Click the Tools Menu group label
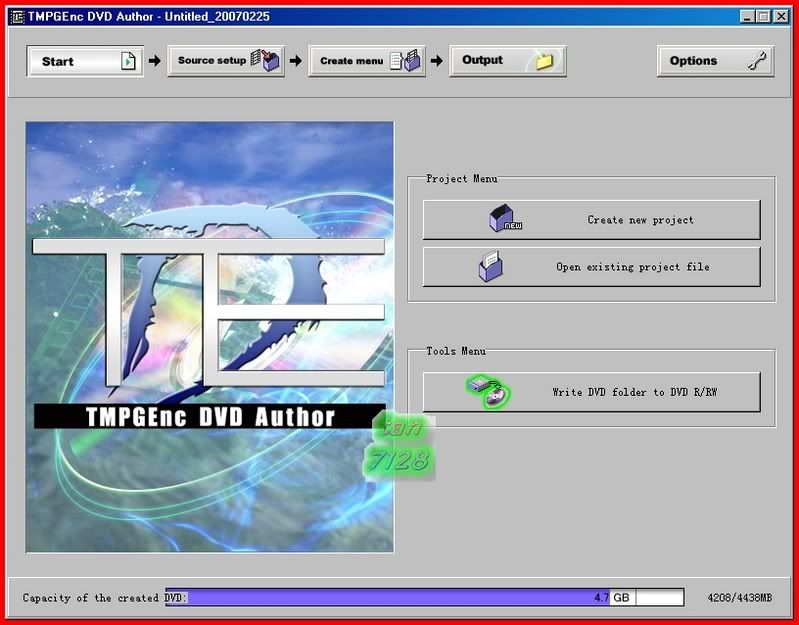 (456, 351)
